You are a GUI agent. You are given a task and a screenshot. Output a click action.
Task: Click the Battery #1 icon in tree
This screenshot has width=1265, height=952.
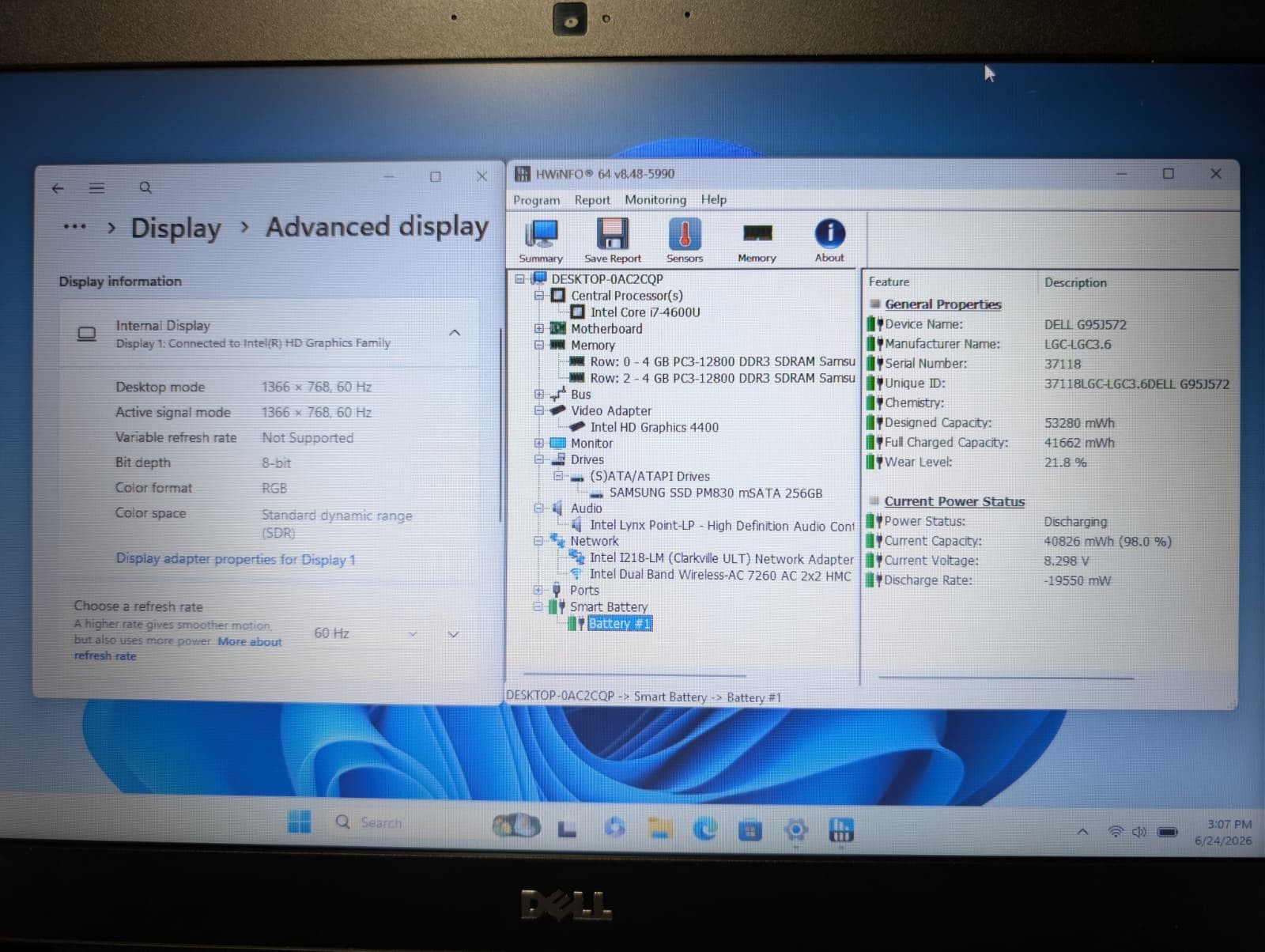(x=576, y=624)
